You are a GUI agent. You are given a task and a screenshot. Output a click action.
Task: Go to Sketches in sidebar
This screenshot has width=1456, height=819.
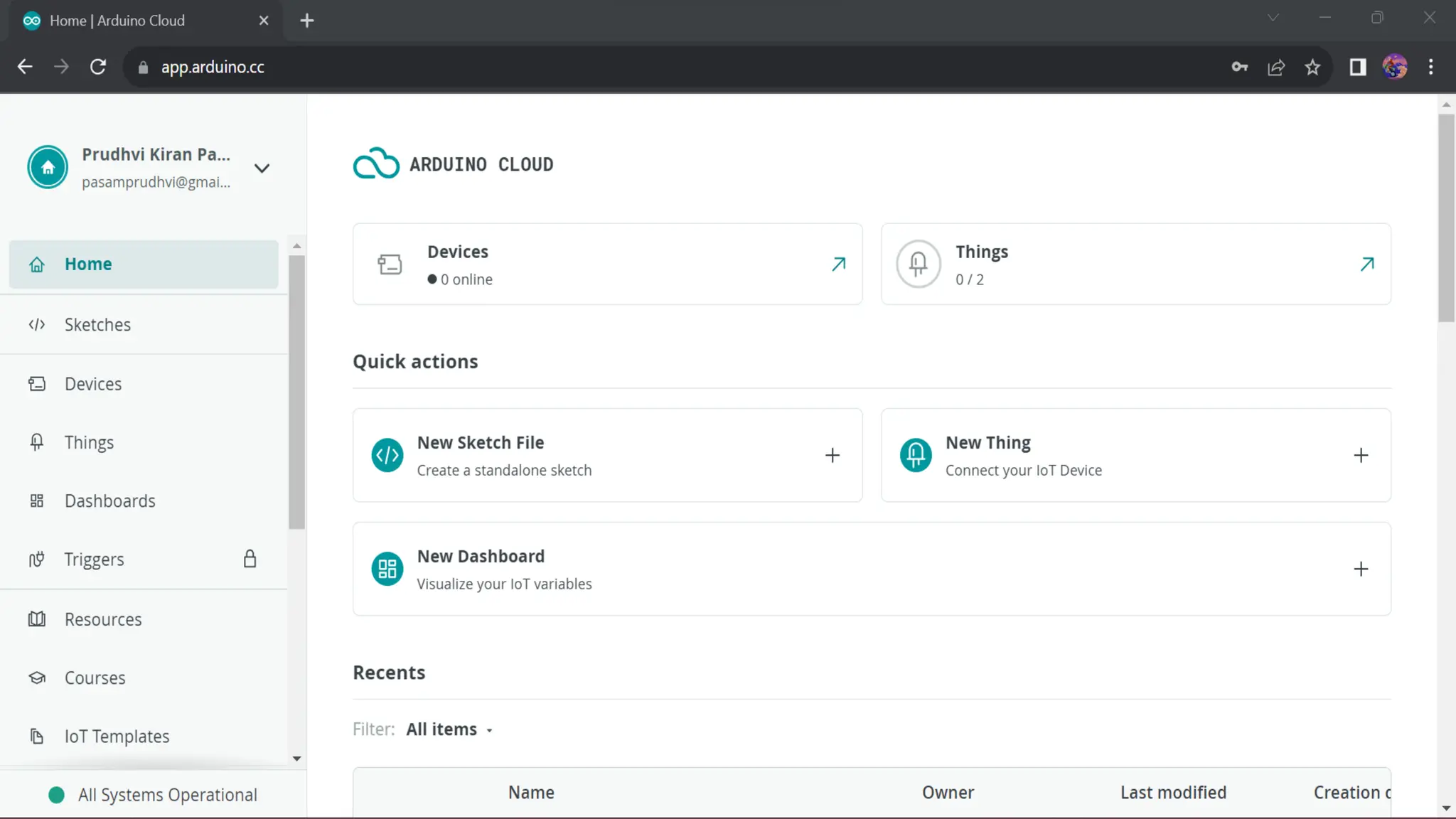tap(97, 325)
